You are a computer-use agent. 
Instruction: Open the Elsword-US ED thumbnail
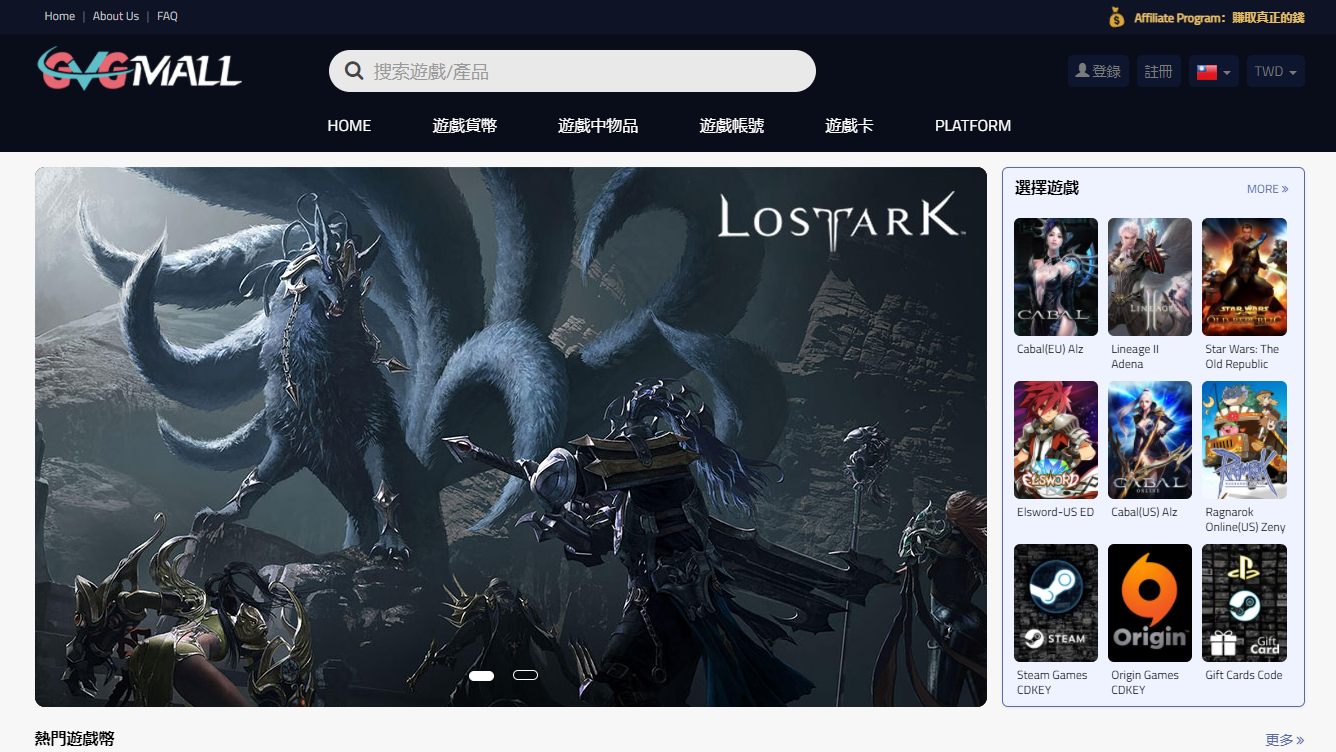click(1056, 440)
